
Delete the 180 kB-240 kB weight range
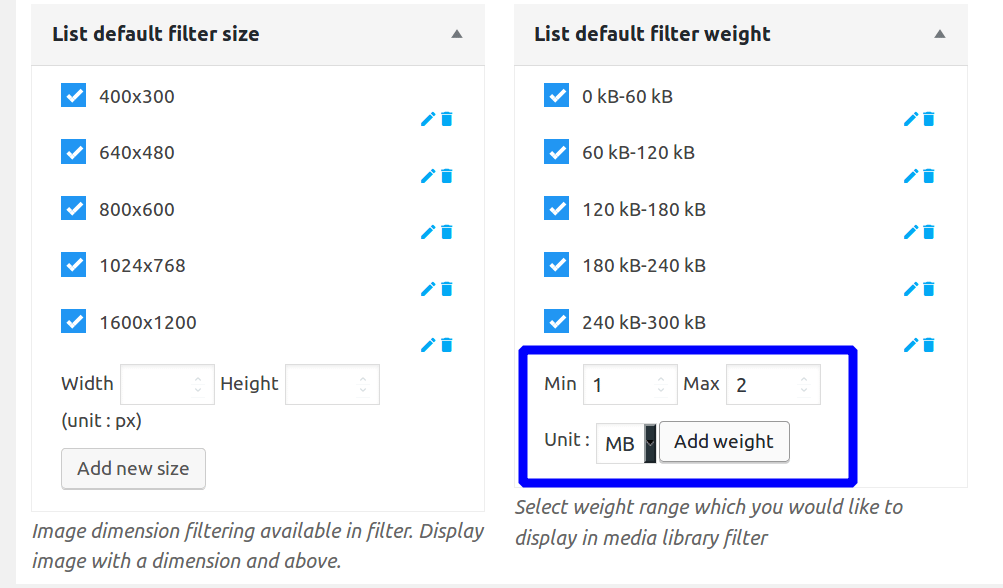(x=930, y=288)
